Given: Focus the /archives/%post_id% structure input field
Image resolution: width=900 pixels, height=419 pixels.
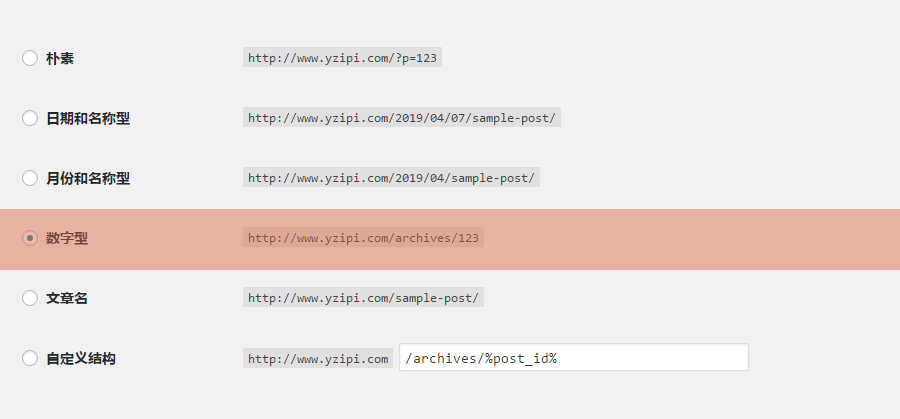Looking at the screenshot, I should click(x=573, y=358).
